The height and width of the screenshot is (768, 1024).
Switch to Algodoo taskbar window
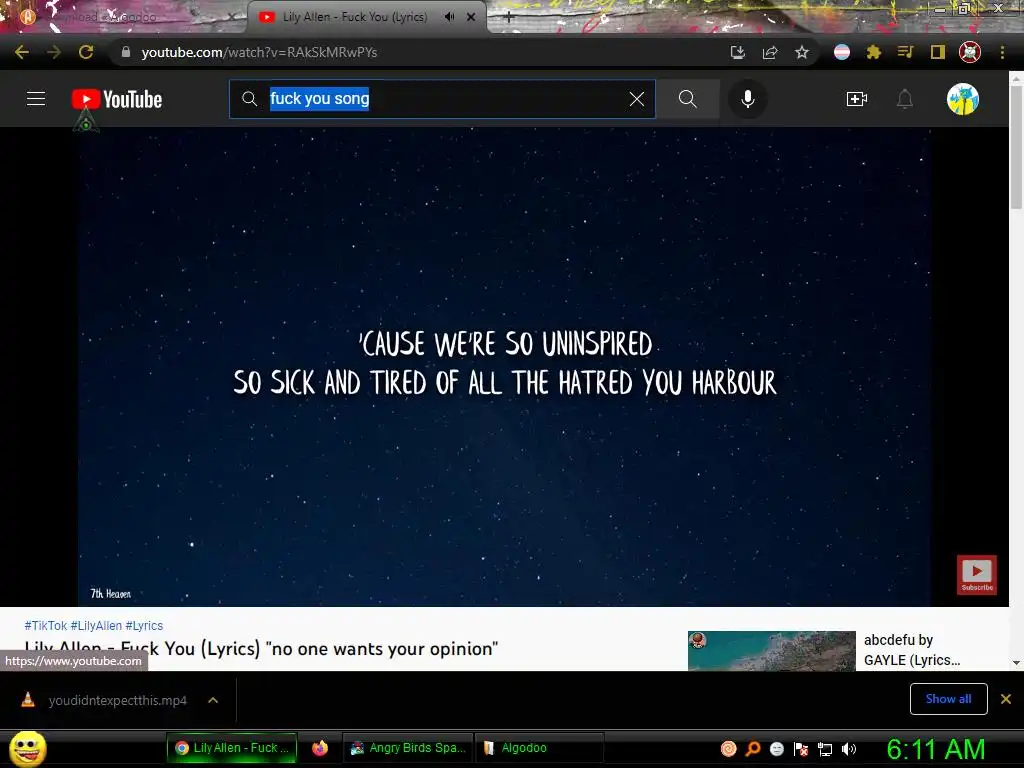click(539, 748)
